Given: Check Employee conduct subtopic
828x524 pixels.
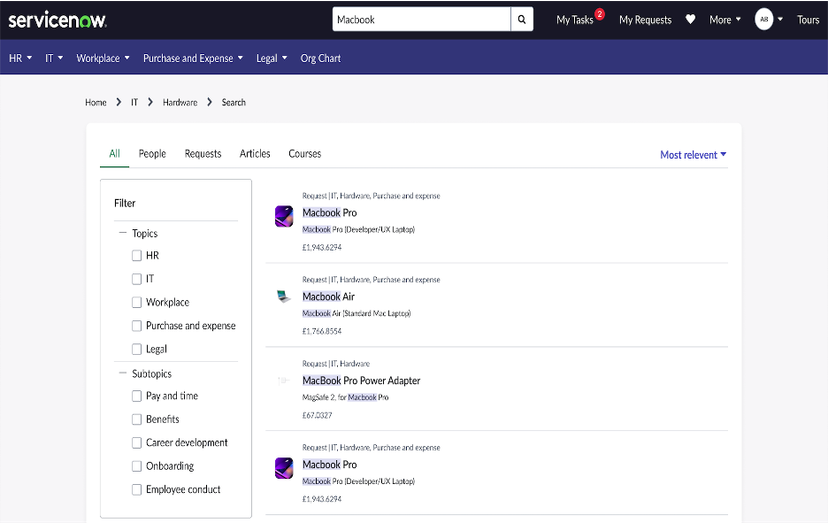Looking at the screenshot, I should click(x=137, y=490).
